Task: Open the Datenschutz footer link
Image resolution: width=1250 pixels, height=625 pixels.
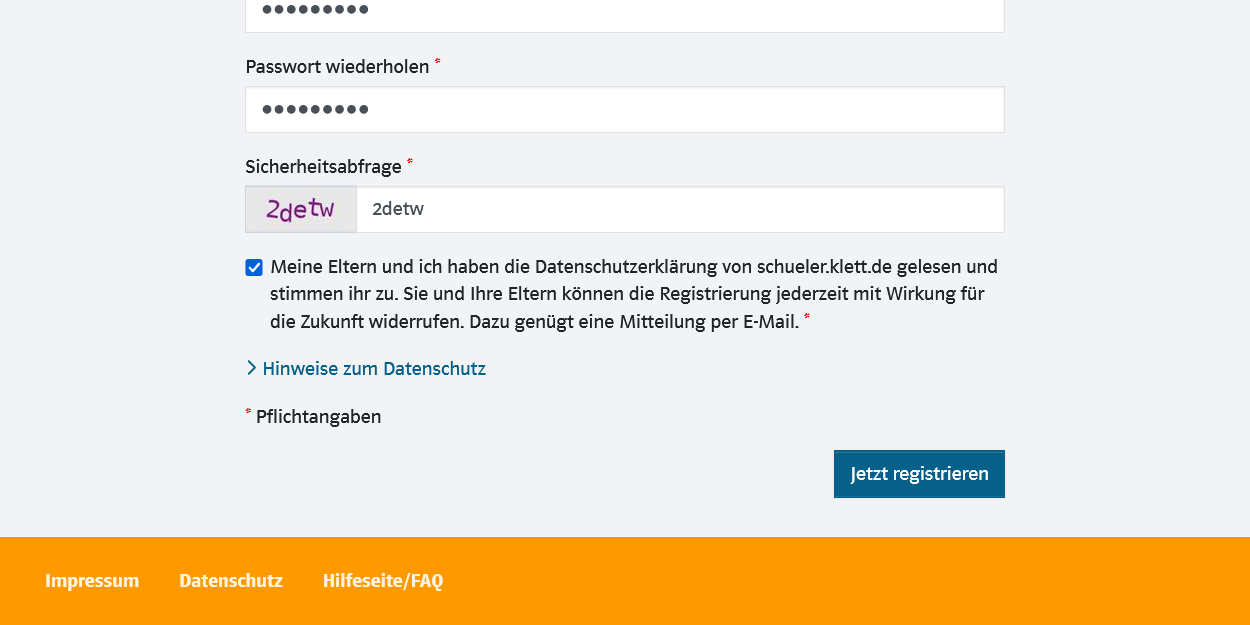Action: [231, 581]
